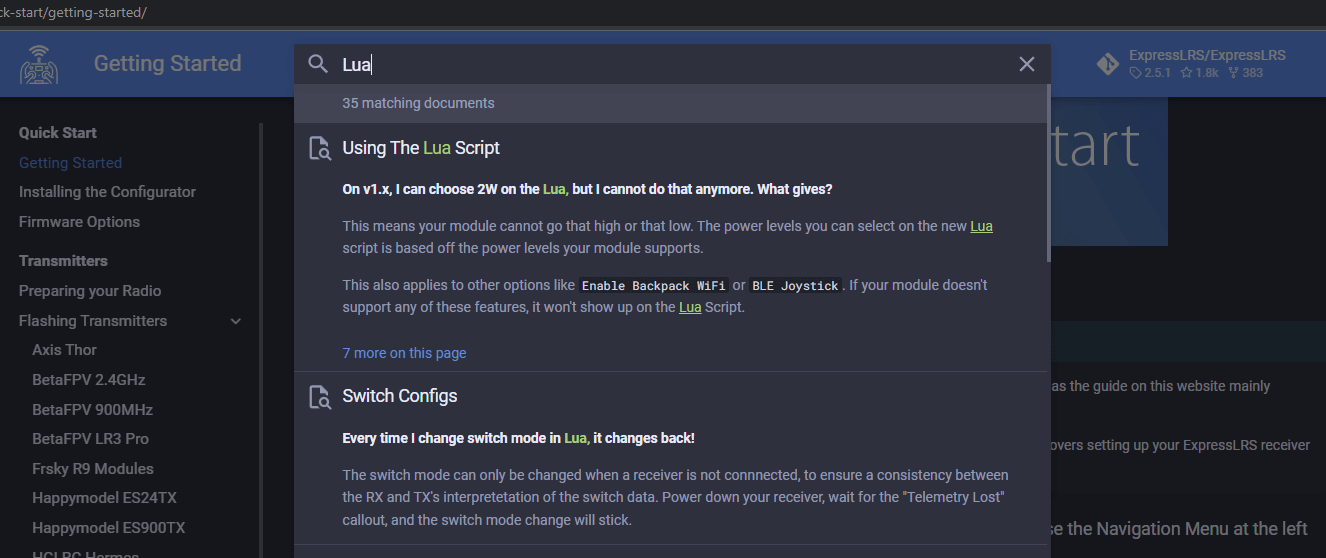The image size is (1326, 558).
Task: Clear the search with the X icon
Action: pyautogui.click(x=1027, y=64)
